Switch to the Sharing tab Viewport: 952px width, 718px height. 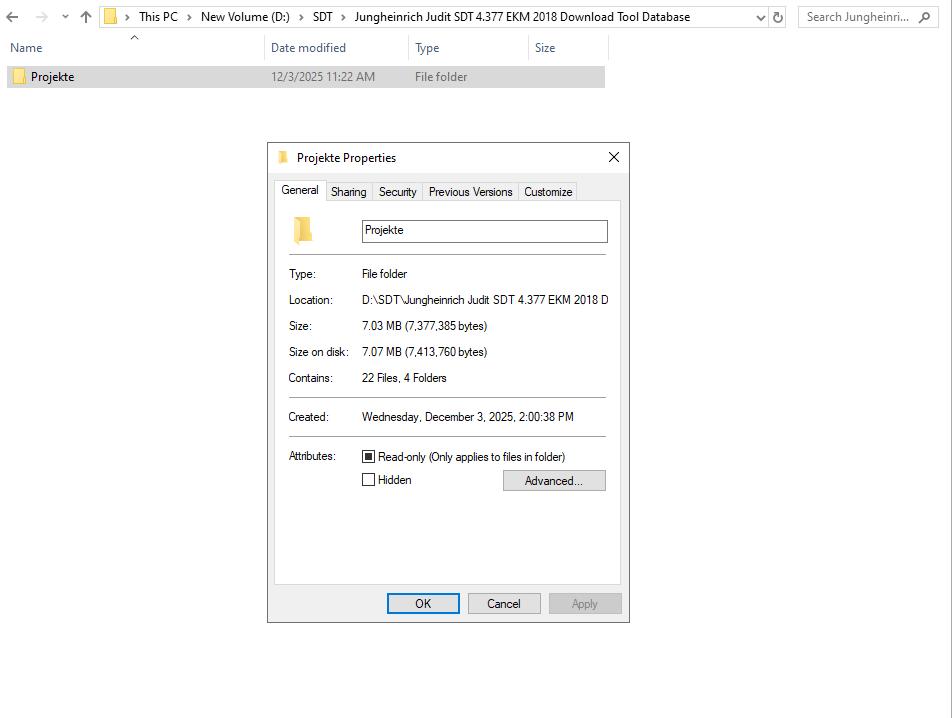click(348, 191)
